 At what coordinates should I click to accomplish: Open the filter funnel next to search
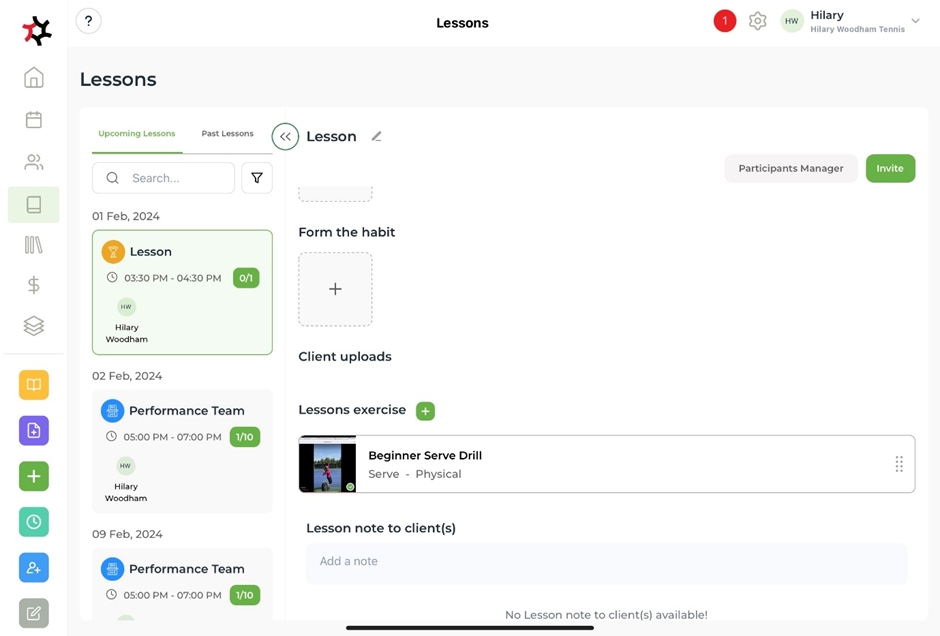tap(257, 178)
